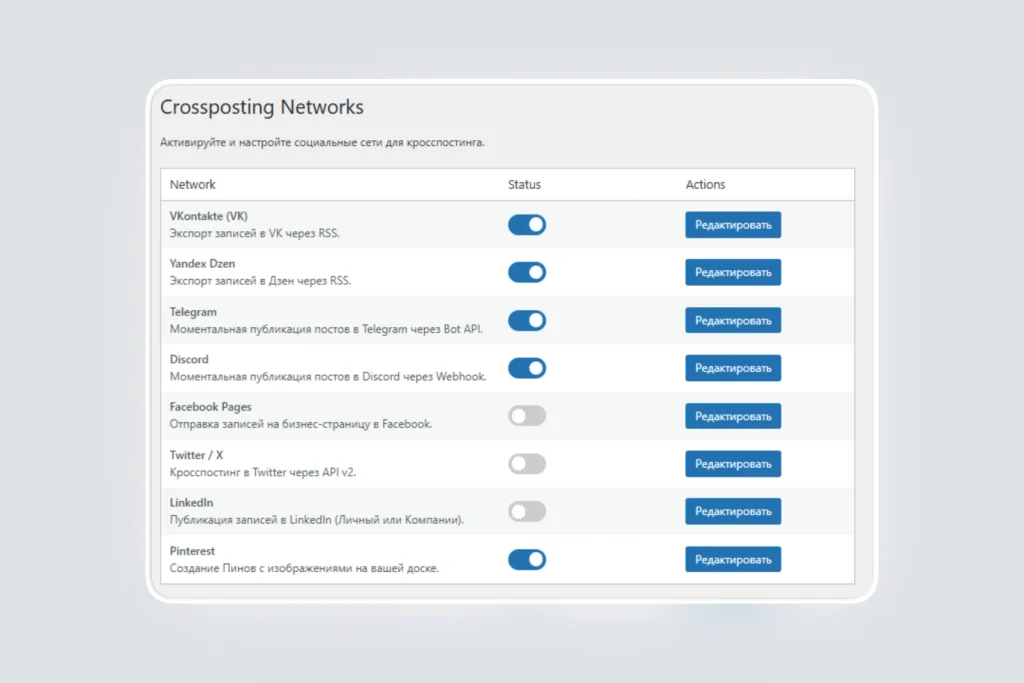Click description 'Экспорт записей в Дзен через RSS.'
The width and height of the screenshot is (1024, 683).
261,281
